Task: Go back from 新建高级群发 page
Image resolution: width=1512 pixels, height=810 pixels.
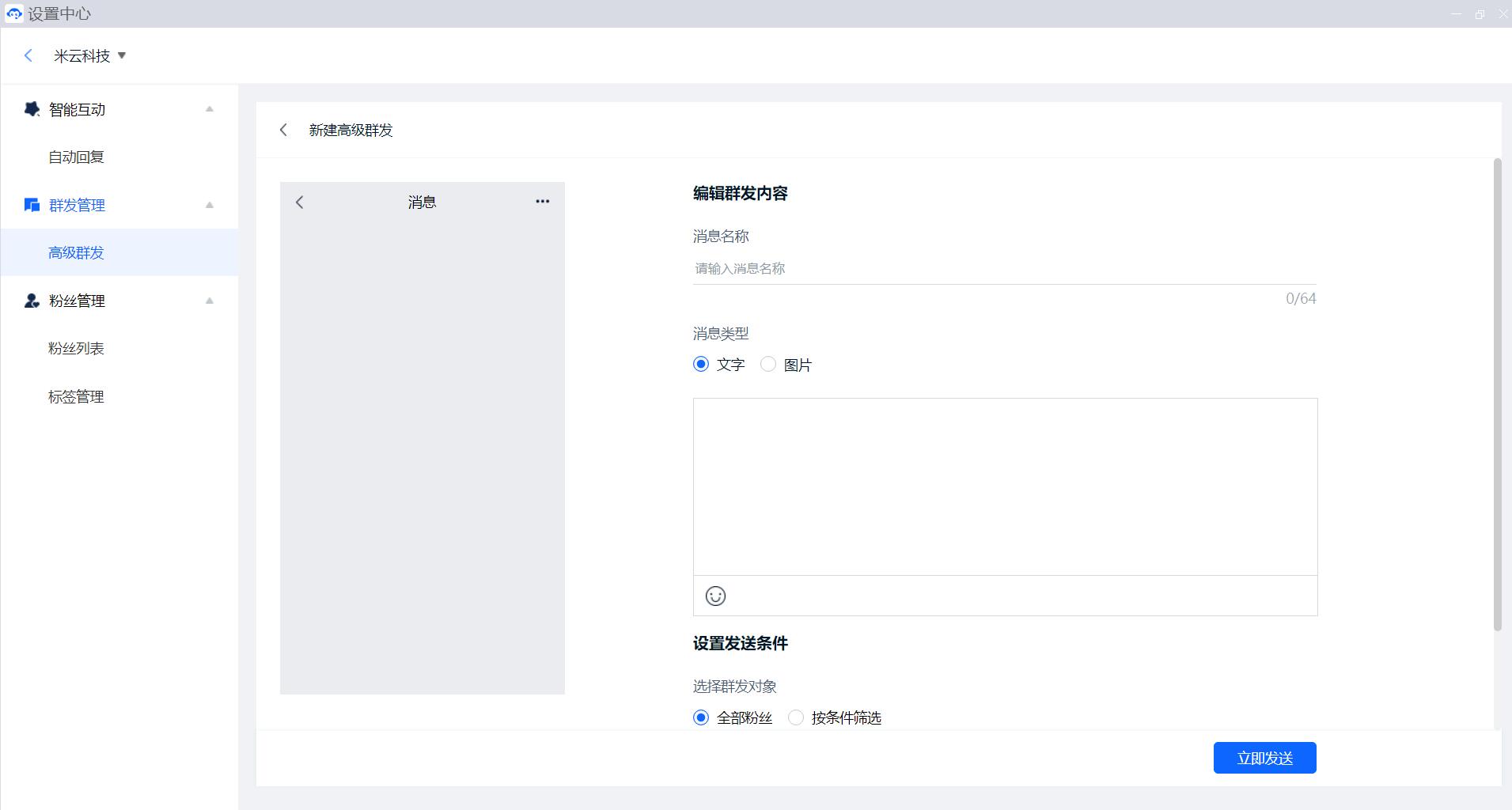Action: (283, 130)
